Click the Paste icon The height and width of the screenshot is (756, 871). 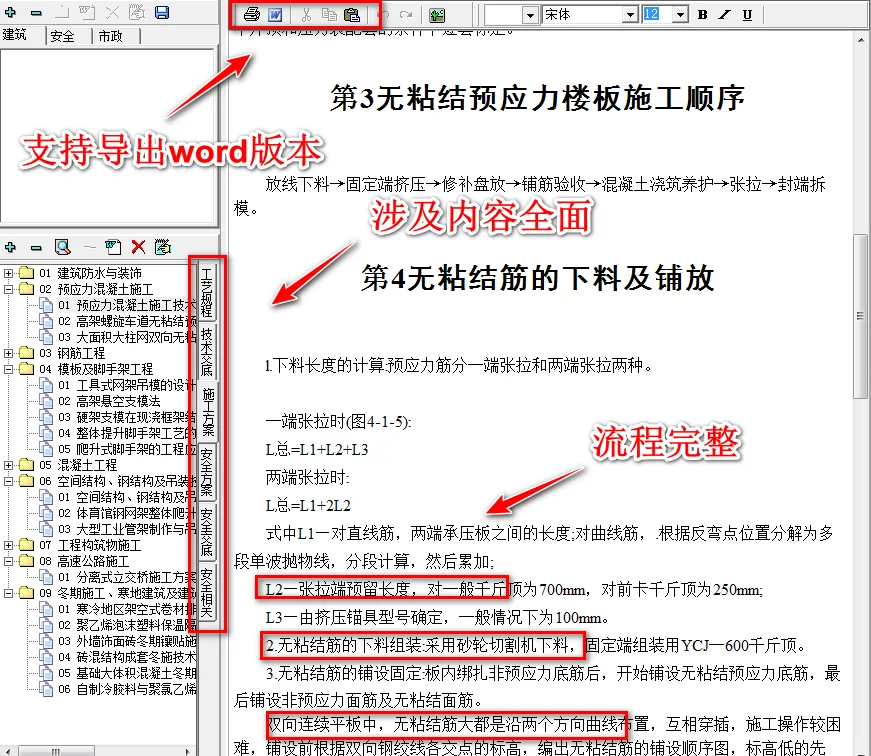(x=352, y=13)
